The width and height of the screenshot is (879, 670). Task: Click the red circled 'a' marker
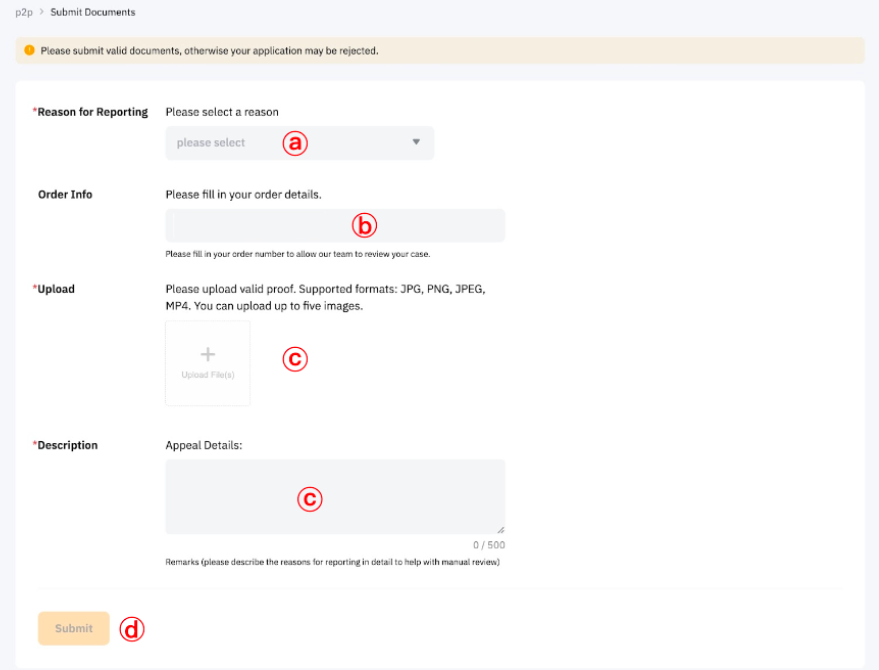point(293,143)
